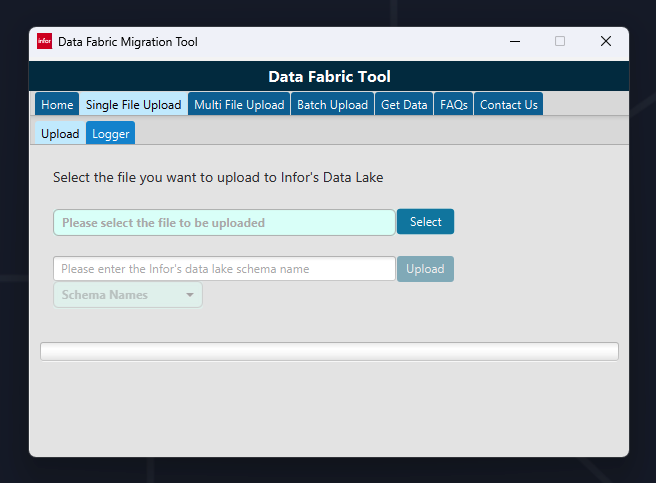Screen dimensions: 656x483
Task: Select the Single File Upload tab
Action: click(133, 104)
